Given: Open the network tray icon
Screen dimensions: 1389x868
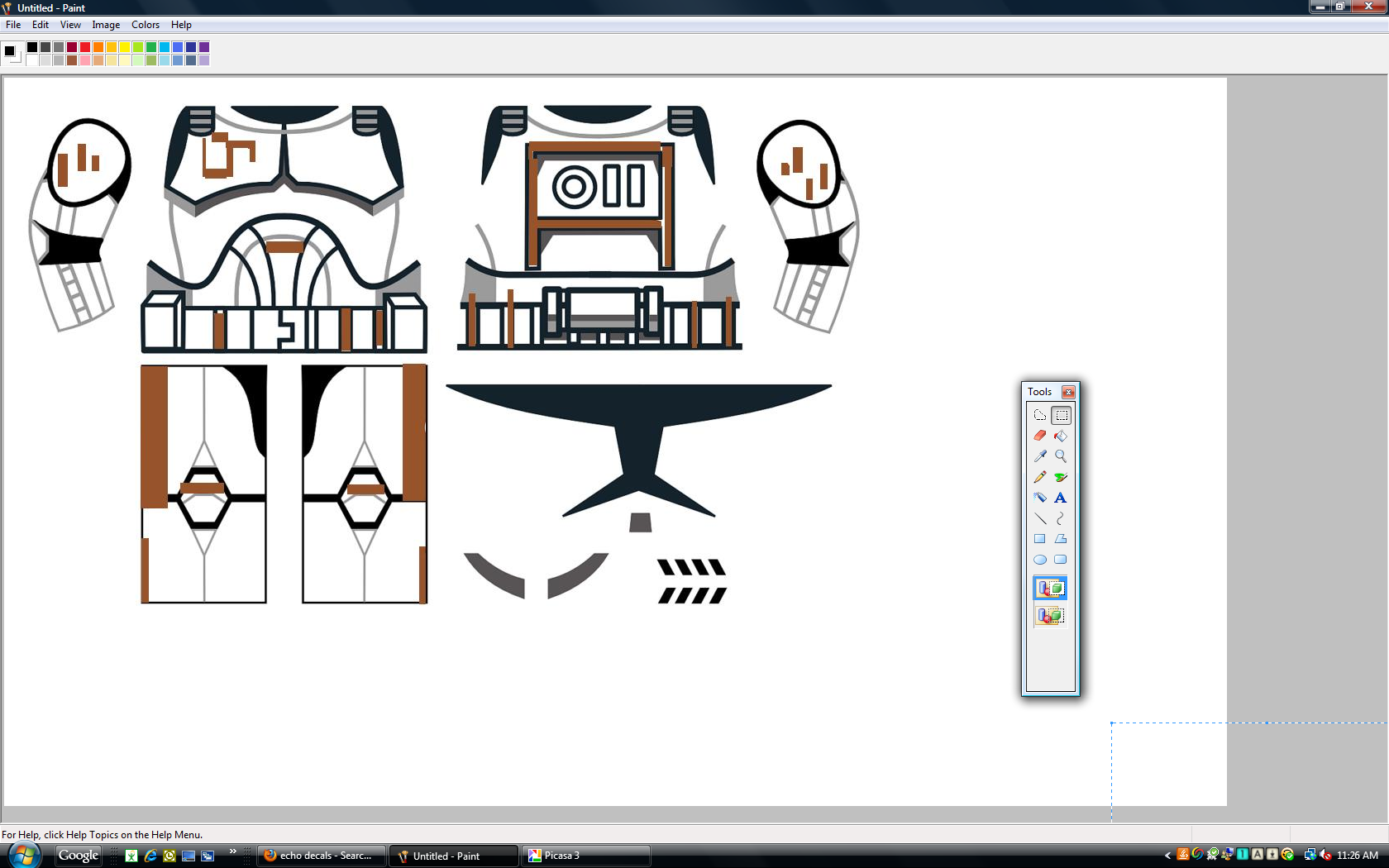Looking at the screenshot, I should point(1310,856).
